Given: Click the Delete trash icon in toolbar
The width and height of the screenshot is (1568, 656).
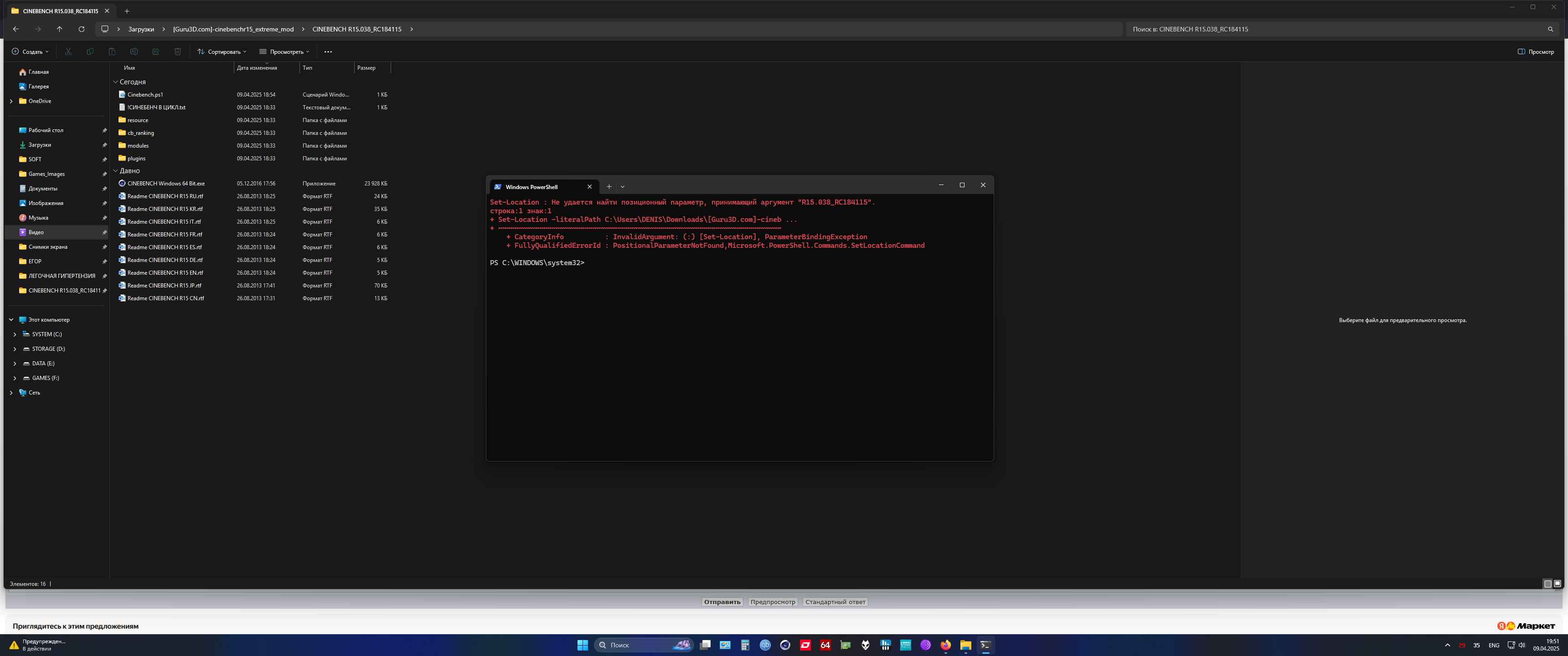Looking at the screenshot, I should [x=178, y=52].
